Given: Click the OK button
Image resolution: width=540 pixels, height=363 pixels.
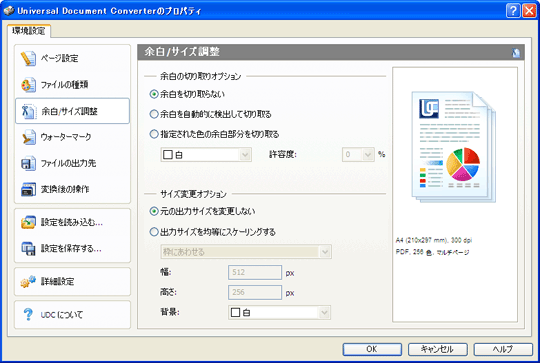Looking at the screenshot, I should [x=372, y=349].
